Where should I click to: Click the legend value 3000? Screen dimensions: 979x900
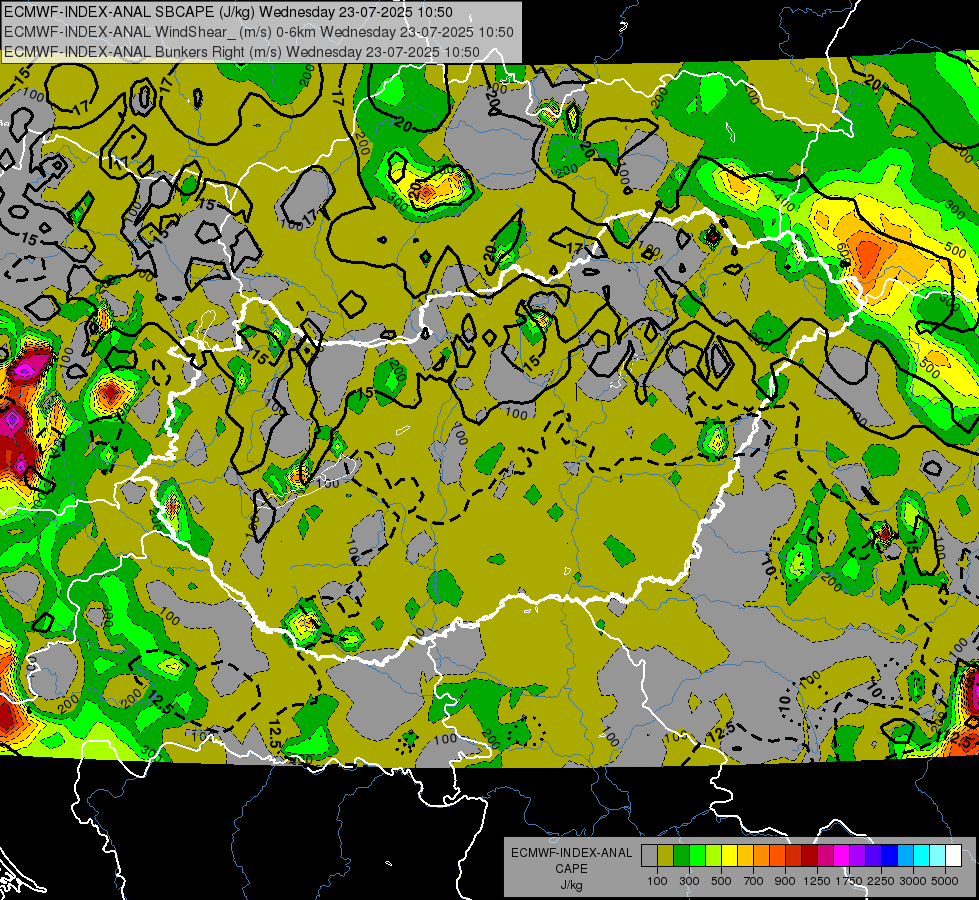tap(913, 881)
